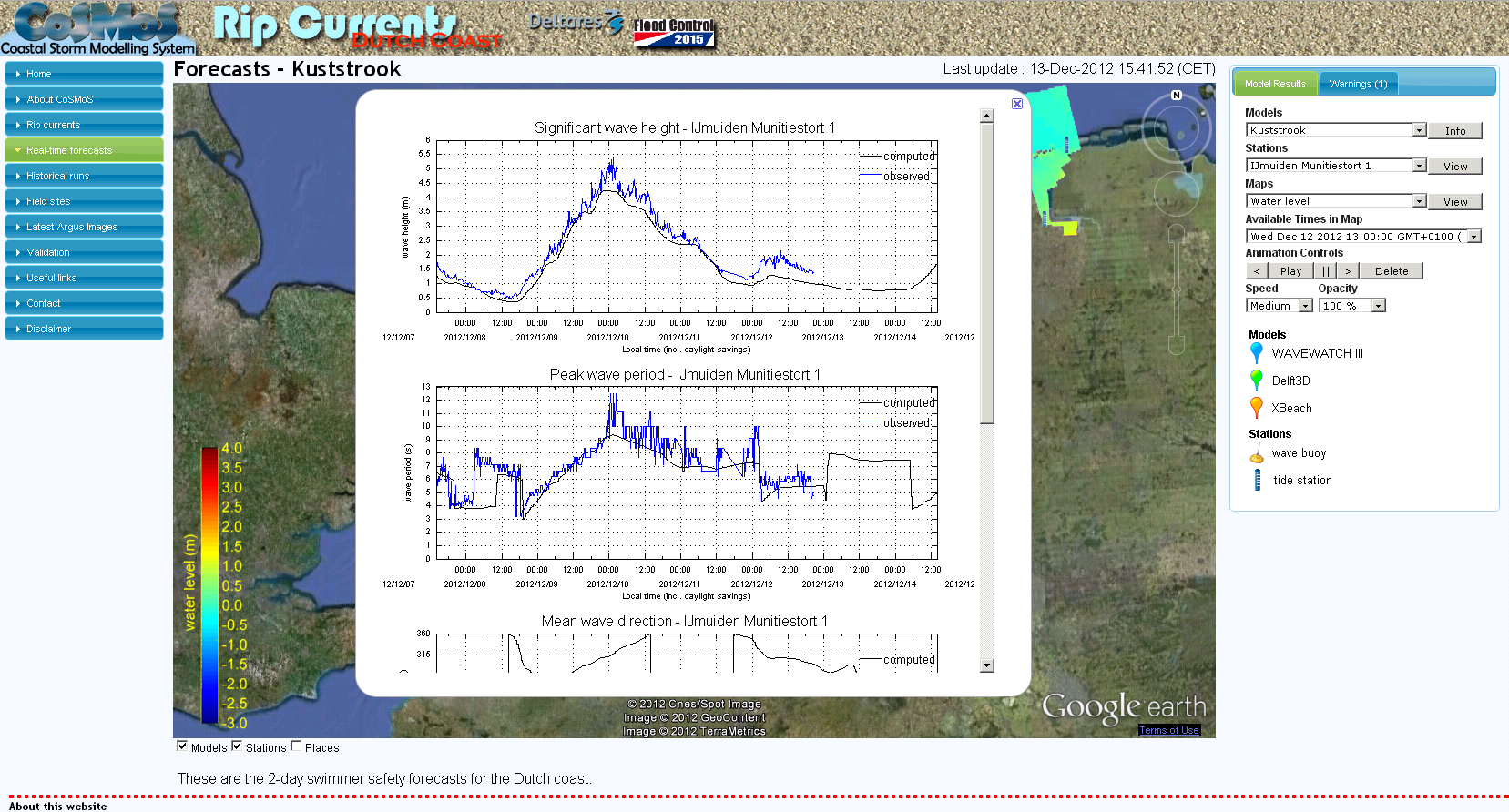The height and width of the screenshot is (812, 1509).
Task: Open Home in sidebar menu
Action: click(x=84, y=74)
